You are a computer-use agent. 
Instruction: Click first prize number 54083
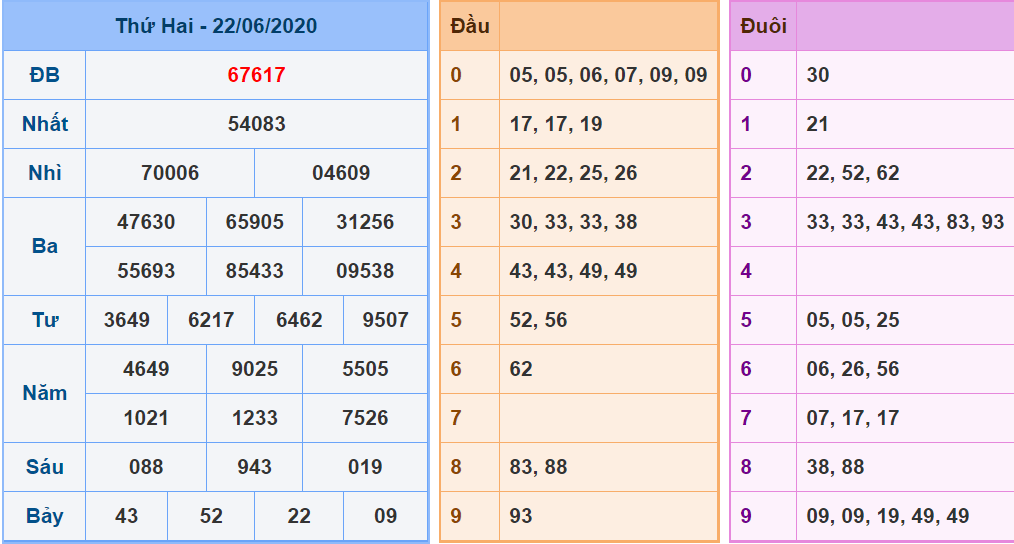(256, 124)
